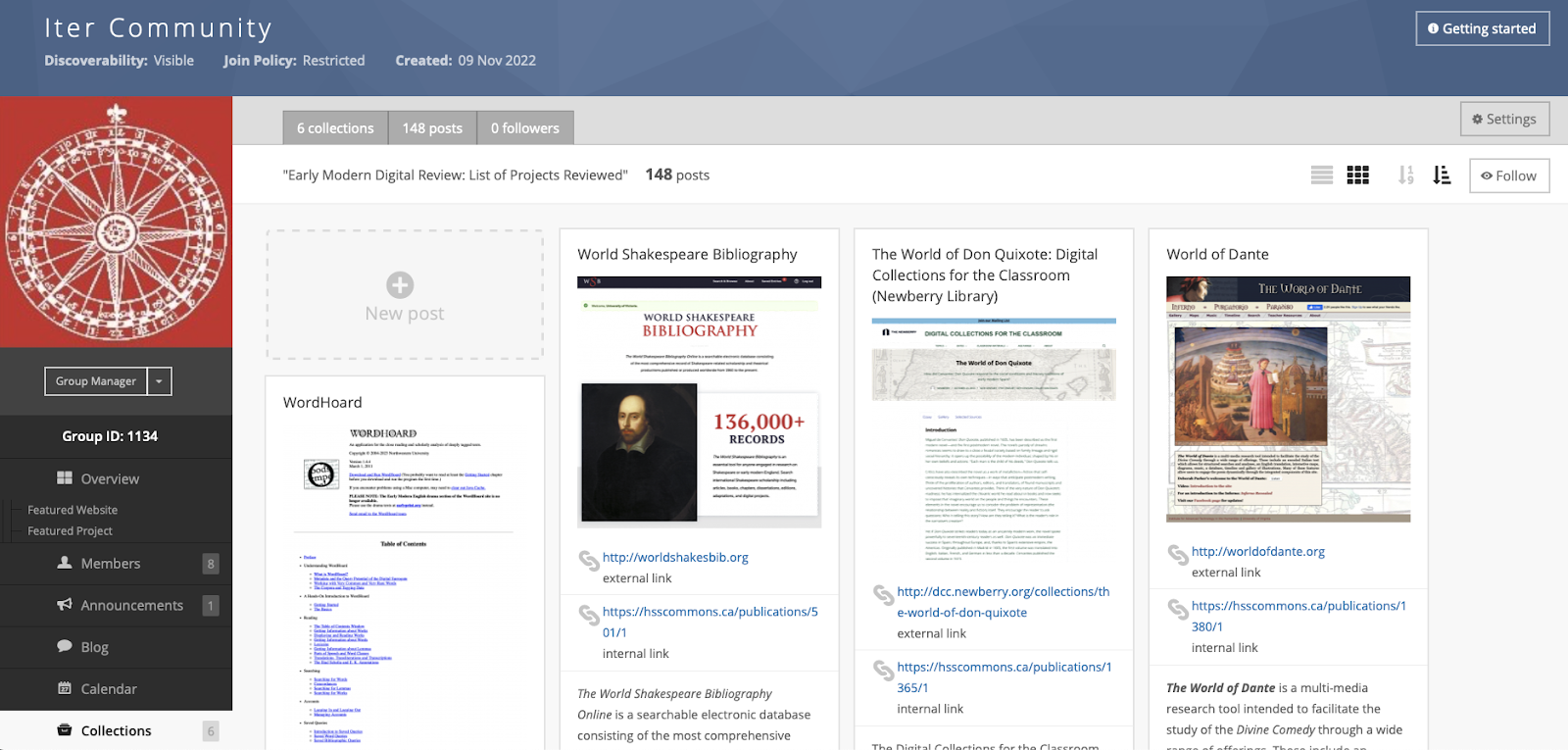Click Members count badge 8
Screen dimensions: 1568x750
click(211, 564)
